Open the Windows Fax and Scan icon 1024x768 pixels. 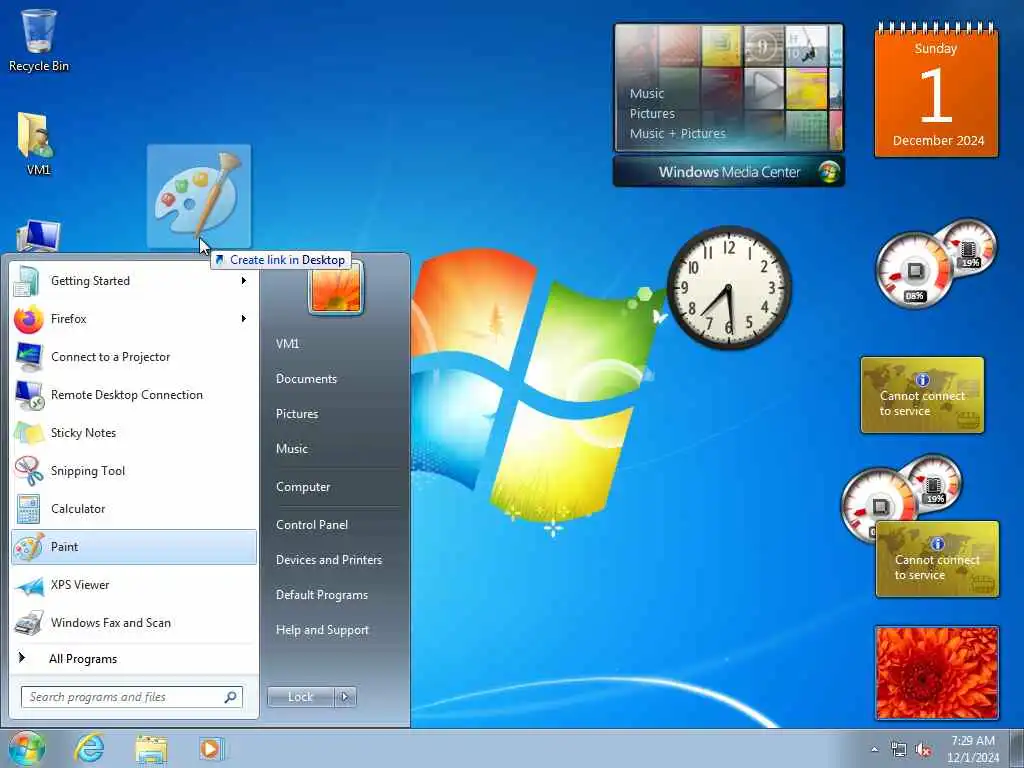click(x=29, y=623)
